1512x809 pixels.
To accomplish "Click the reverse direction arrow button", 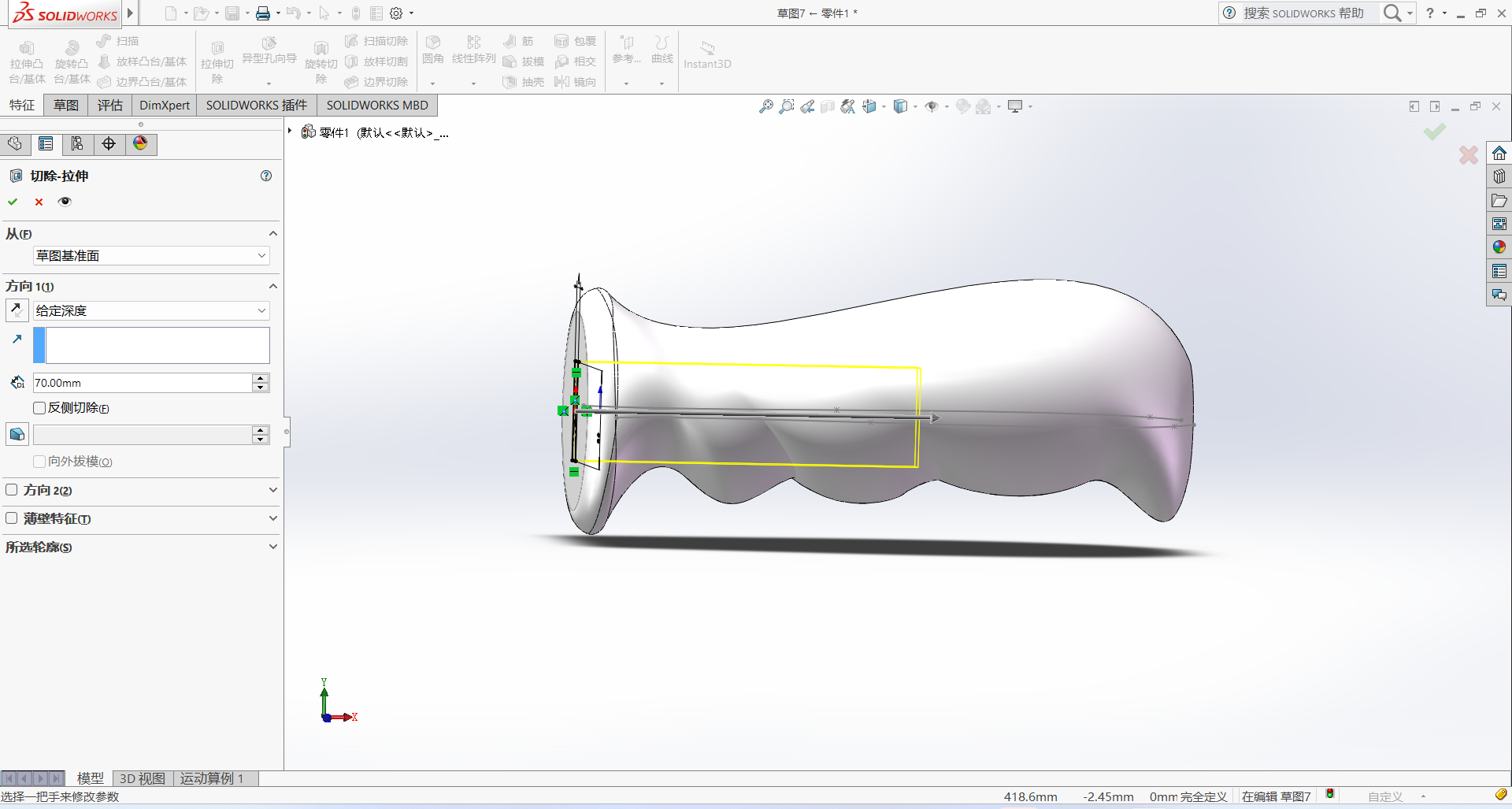I will click(17, 310).
